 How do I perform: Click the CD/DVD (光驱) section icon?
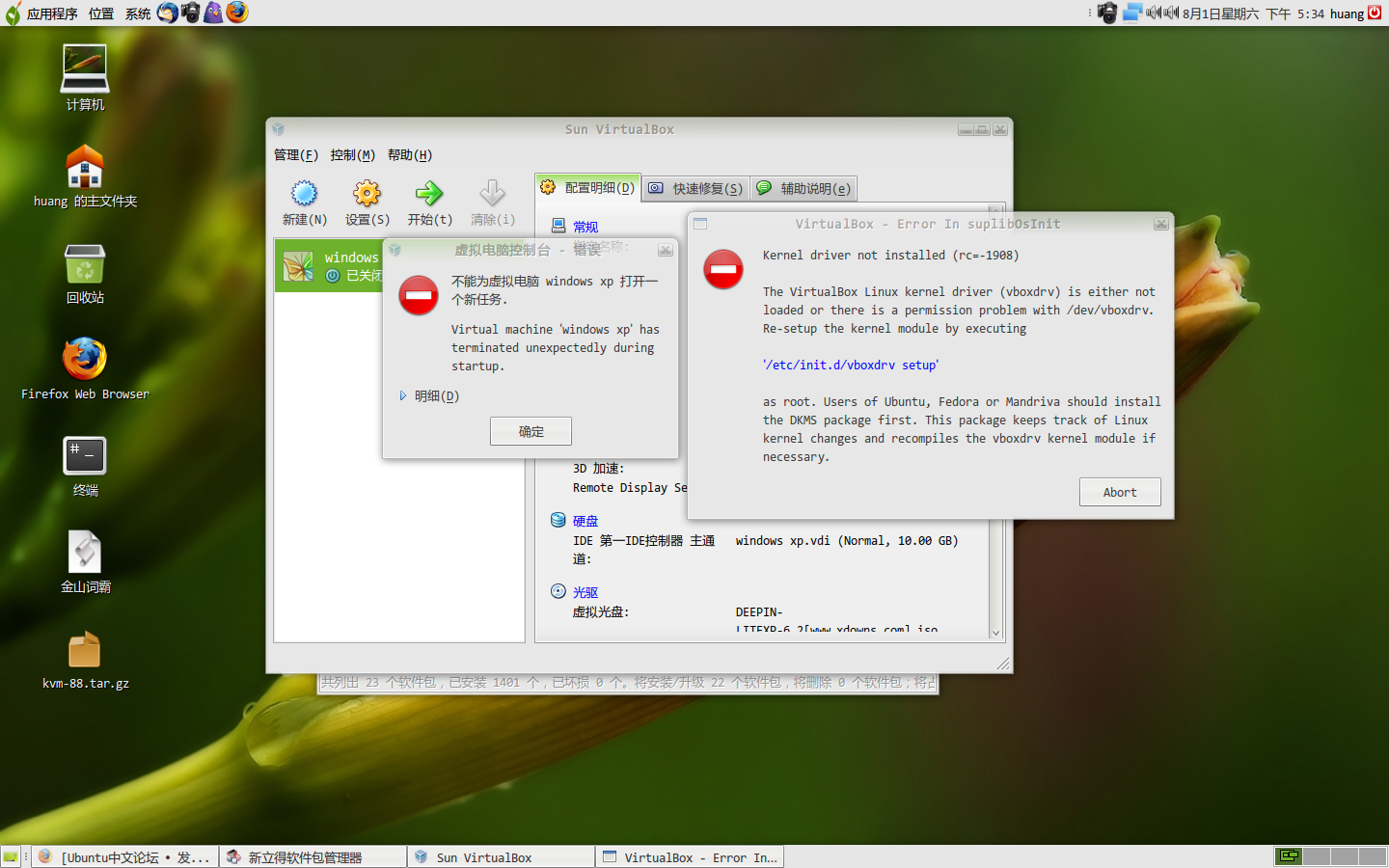click(x=558, y=591)
